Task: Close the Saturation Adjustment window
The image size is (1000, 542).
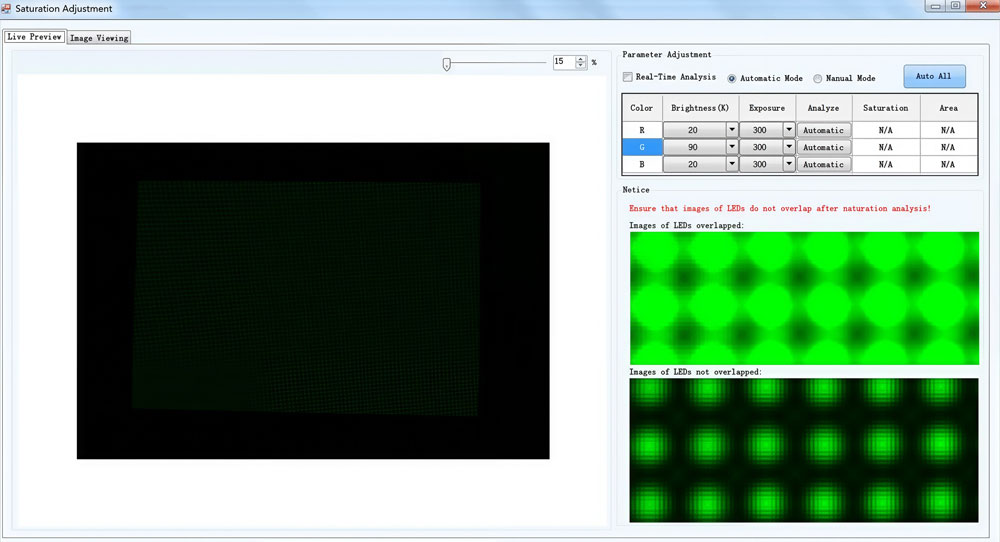Action: [x=983, y=6]
